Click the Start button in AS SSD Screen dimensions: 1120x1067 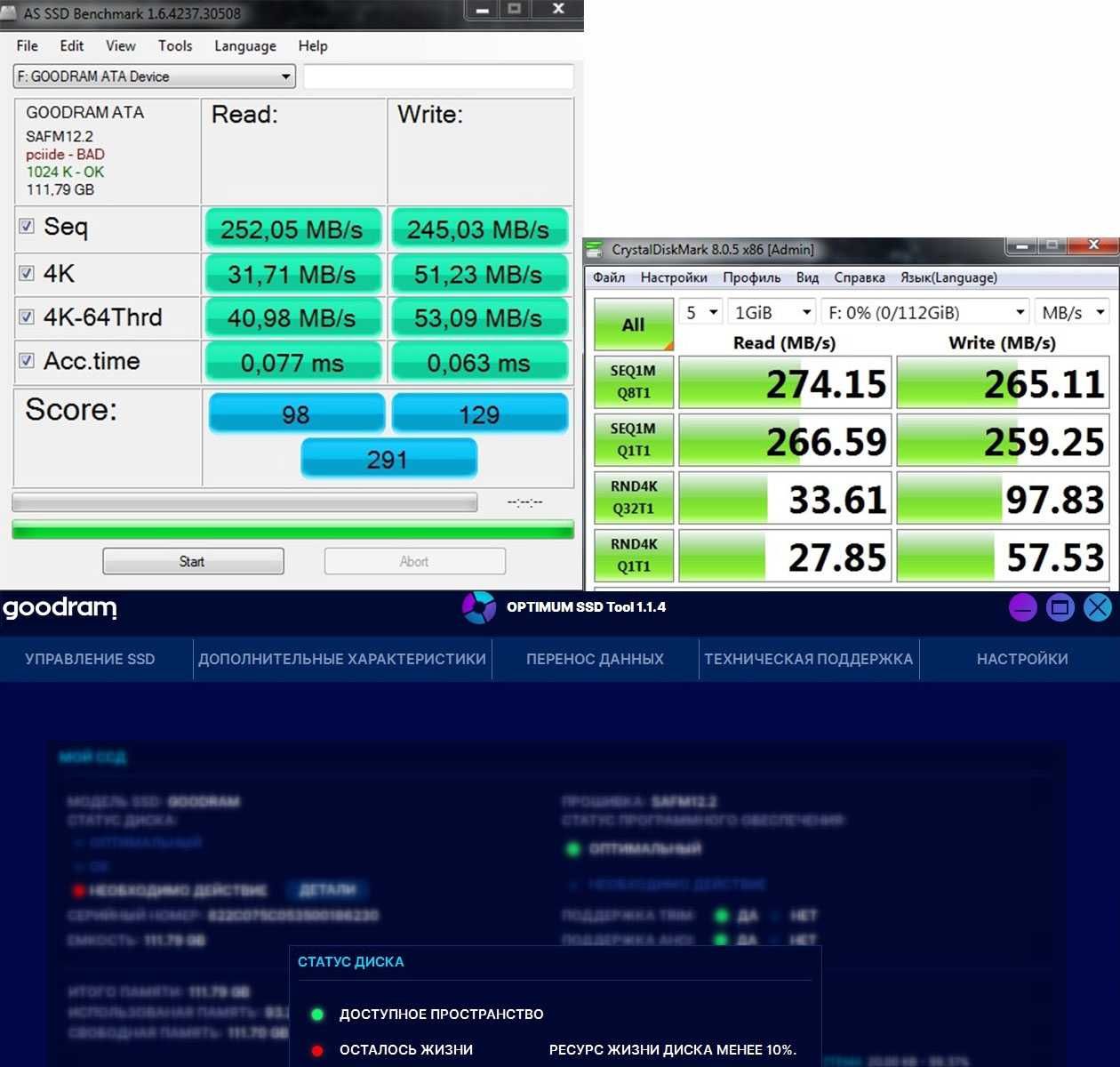click(193, 561)
